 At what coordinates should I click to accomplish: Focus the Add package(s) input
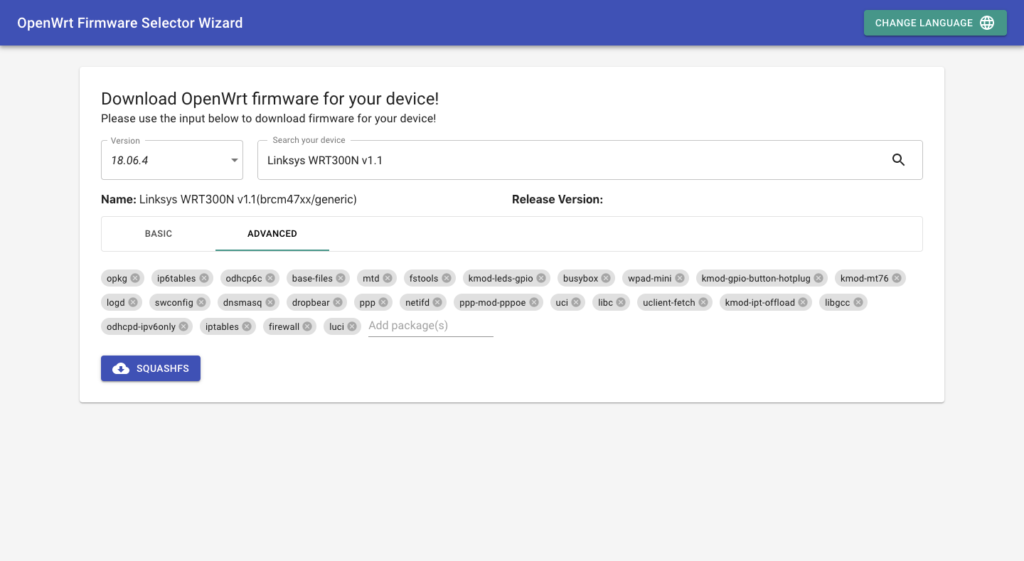tap(430, 326)
